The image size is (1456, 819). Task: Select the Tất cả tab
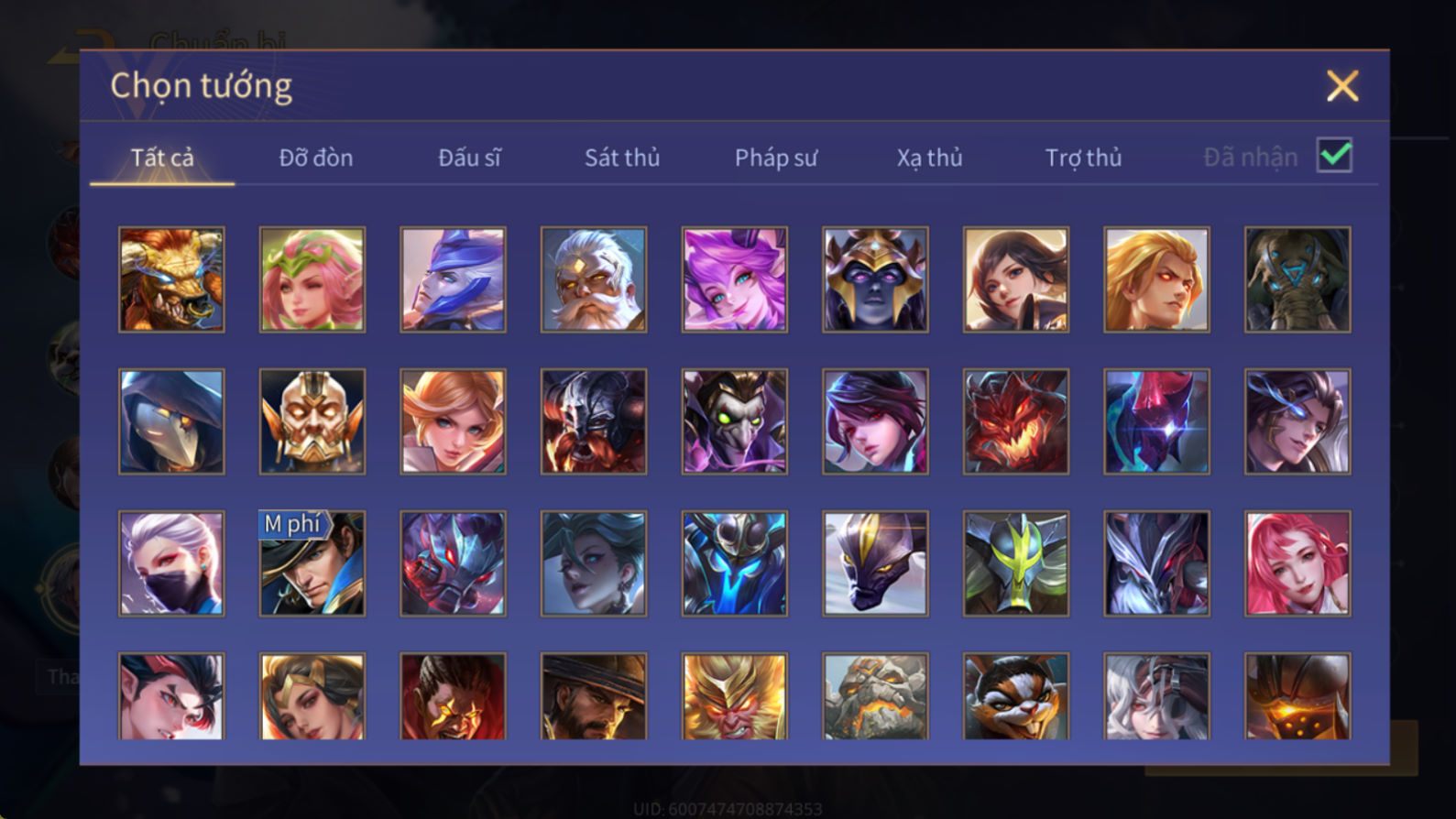point(162,158)
